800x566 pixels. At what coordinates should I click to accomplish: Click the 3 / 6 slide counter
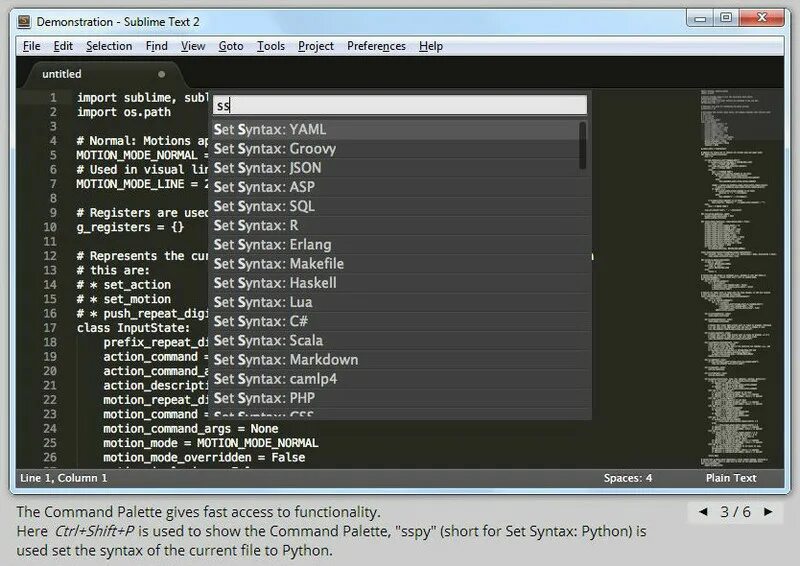point(735,512)
